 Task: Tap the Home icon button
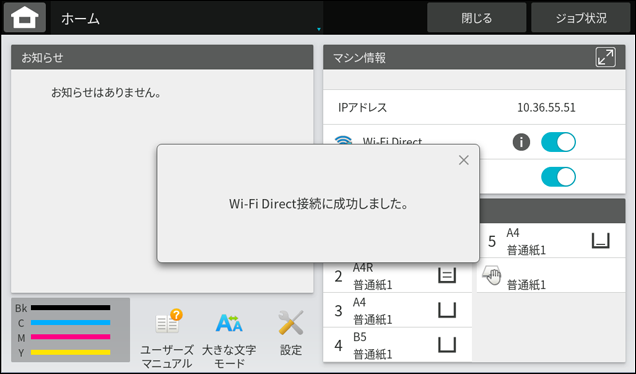click(25, 18)
